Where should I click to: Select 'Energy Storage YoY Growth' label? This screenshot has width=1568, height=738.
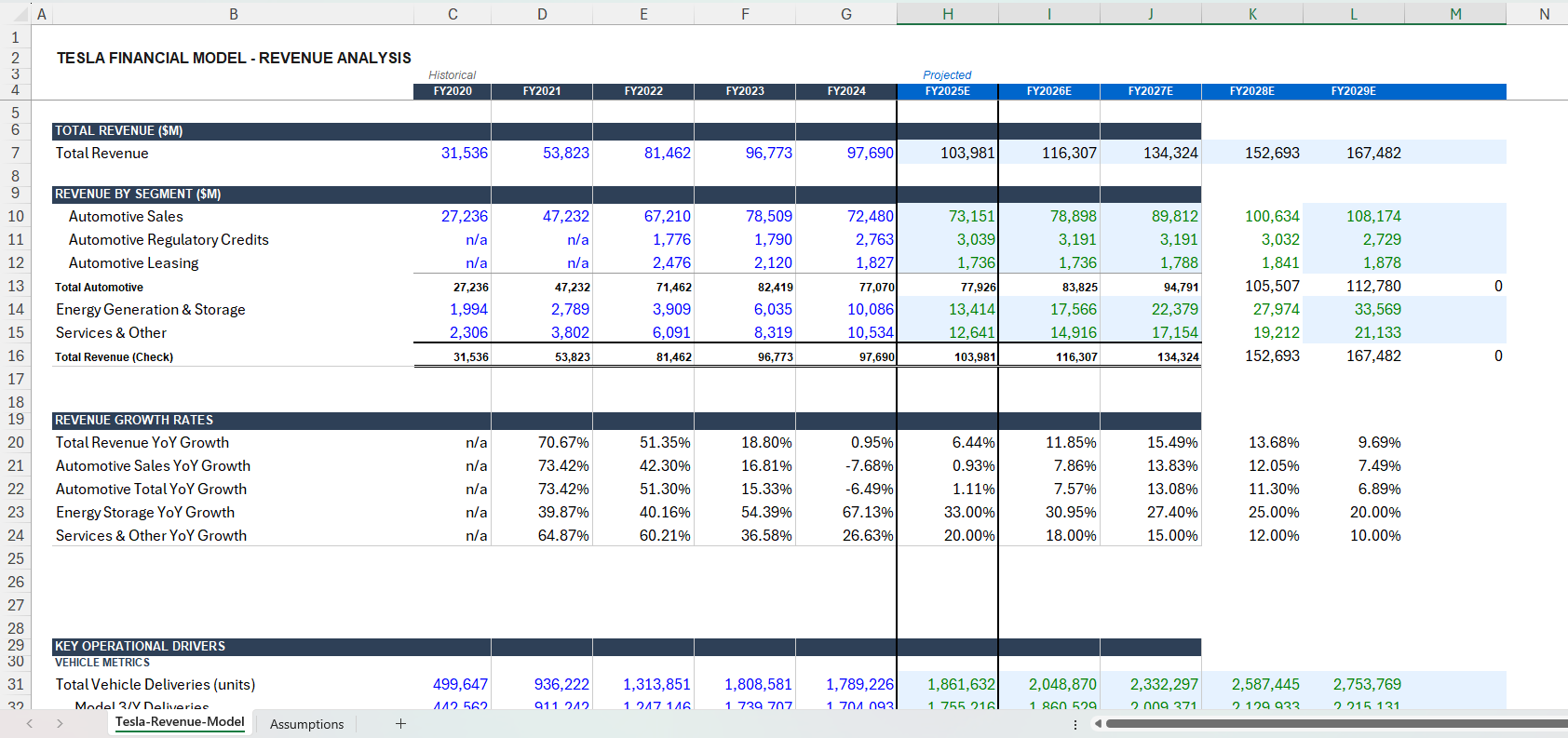click(144, 512)
